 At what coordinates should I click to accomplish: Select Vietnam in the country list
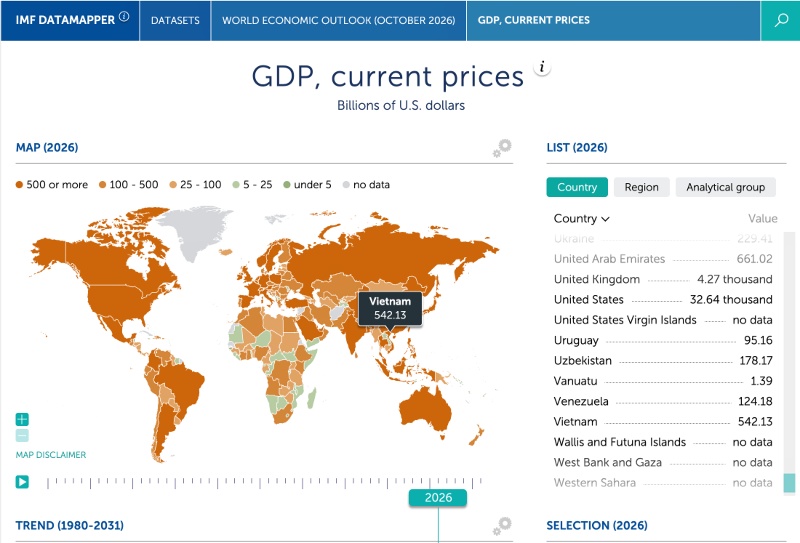[663, 422]
